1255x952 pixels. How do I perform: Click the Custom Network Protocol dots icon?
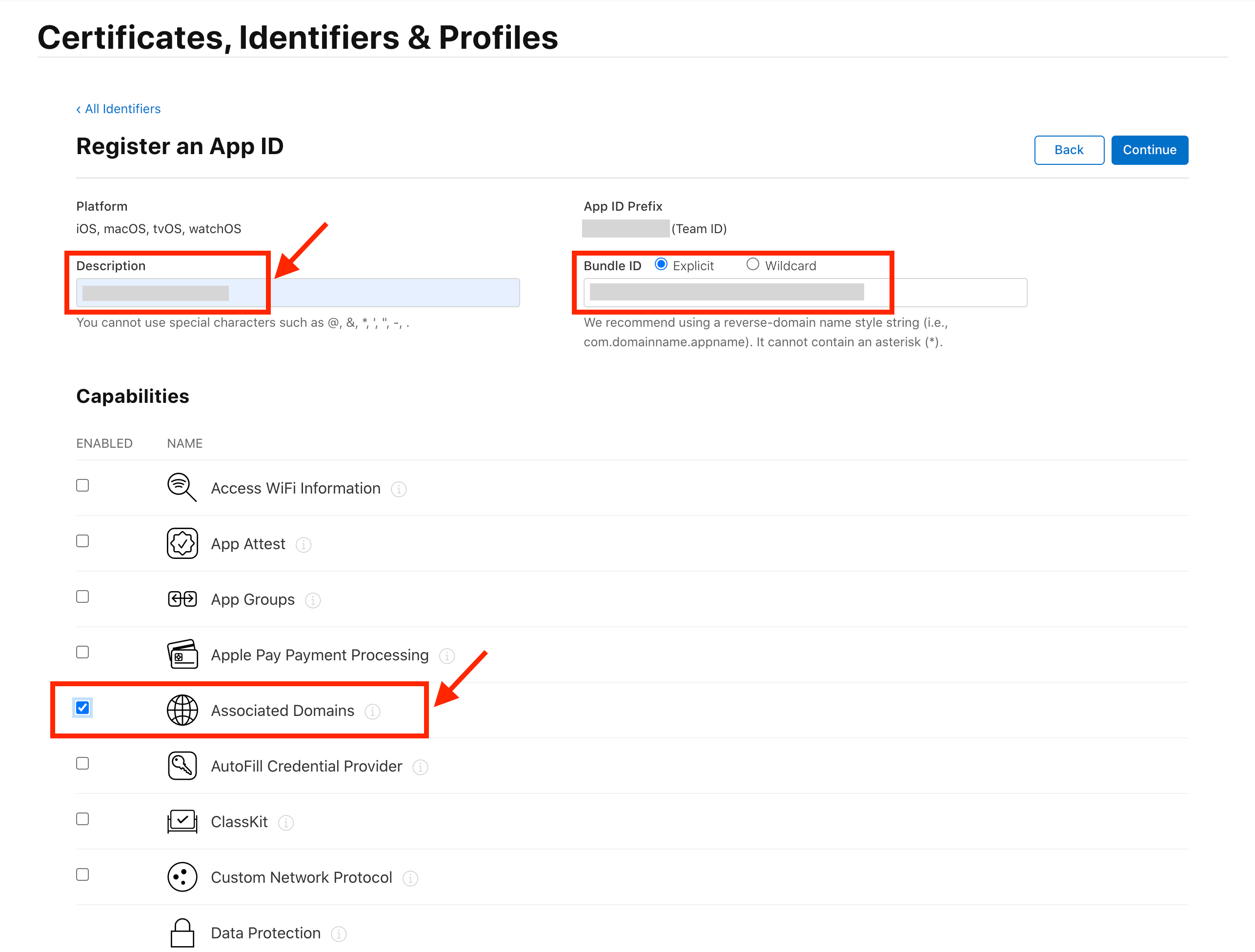pyautogui.click(x=182, y=876)
